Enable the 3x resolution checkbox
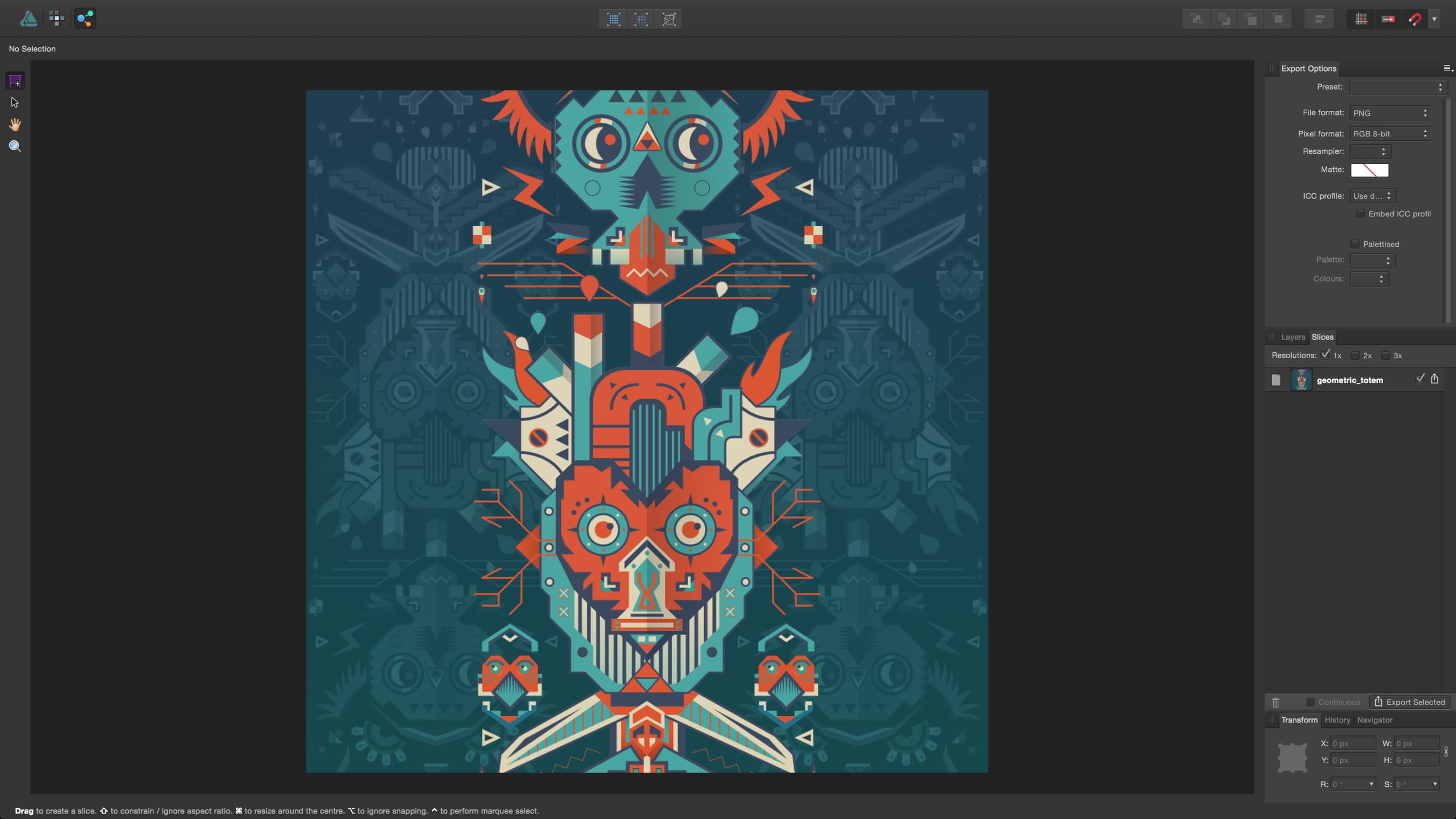 click(1386, 355)
